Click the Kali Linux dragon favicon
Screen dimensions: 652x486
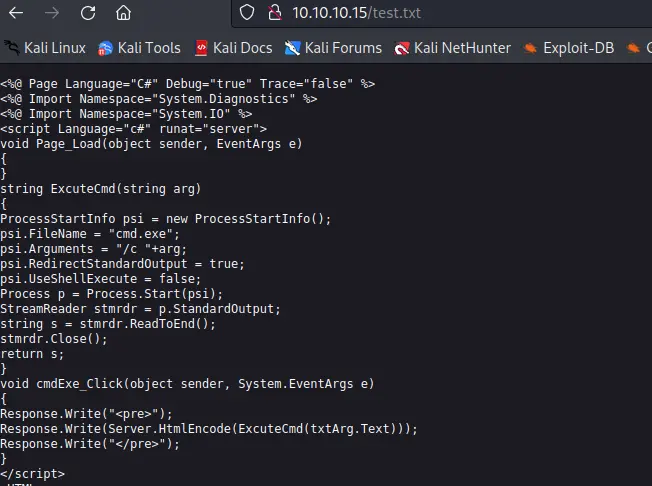pos(12,48)
